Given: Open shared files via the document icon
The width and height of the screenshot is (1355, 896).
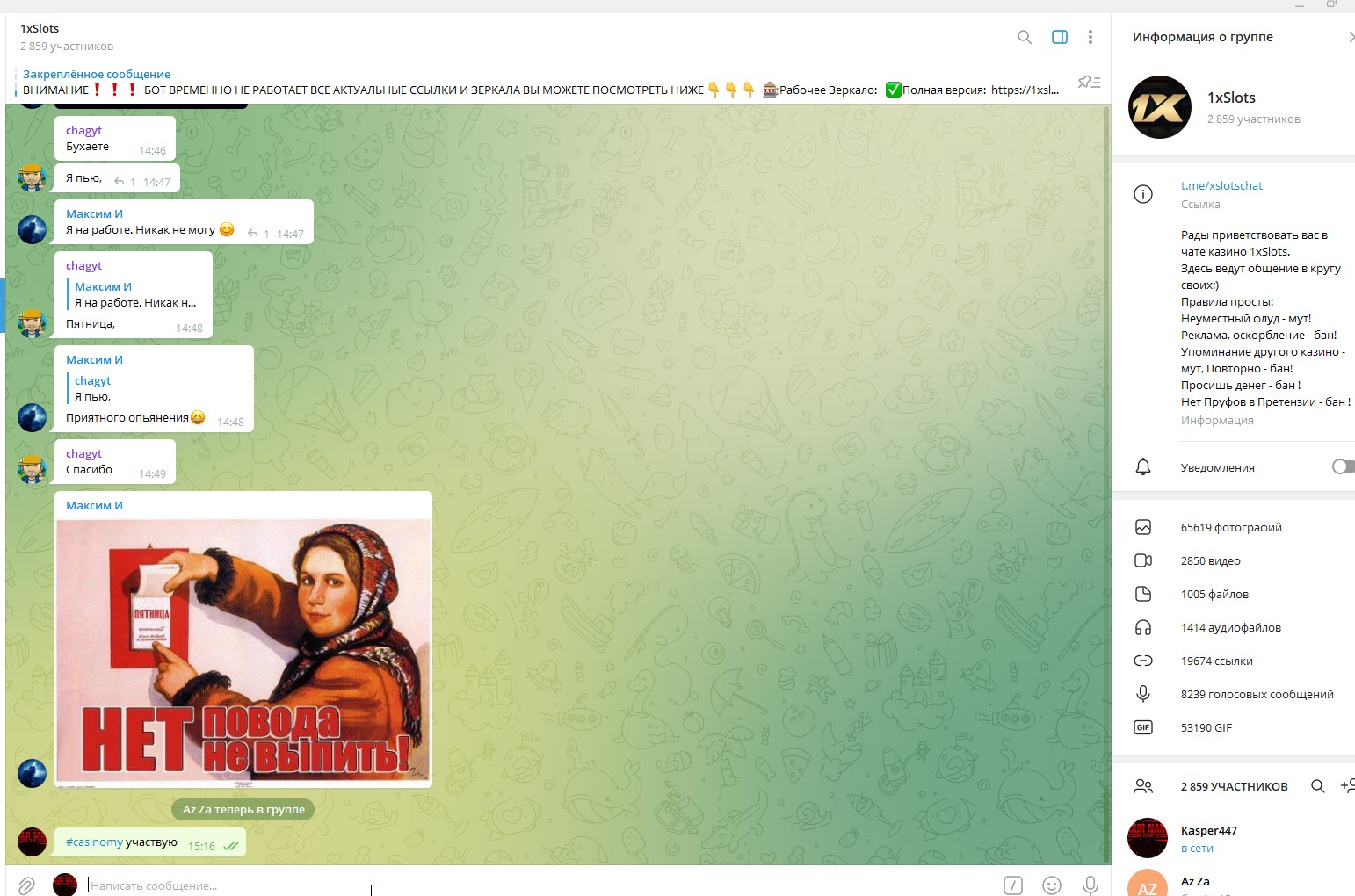Looking at the screenshot, I should coord(1143,594).
